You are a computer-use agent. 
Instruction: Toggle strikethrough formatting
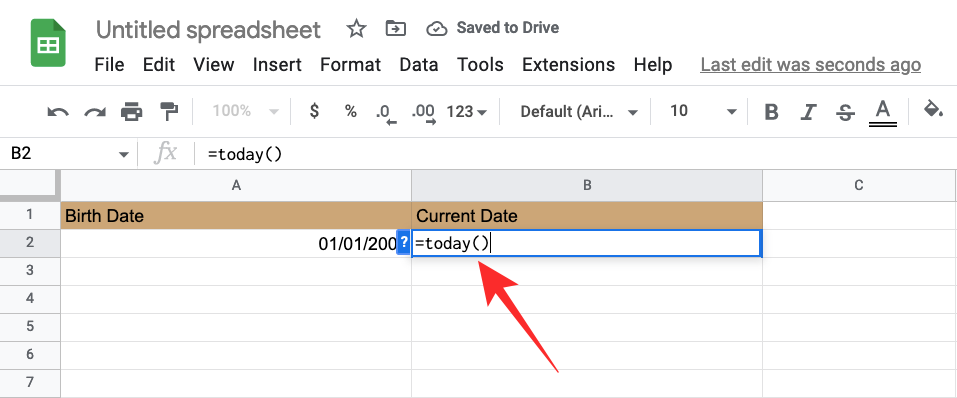click(845, 112)
